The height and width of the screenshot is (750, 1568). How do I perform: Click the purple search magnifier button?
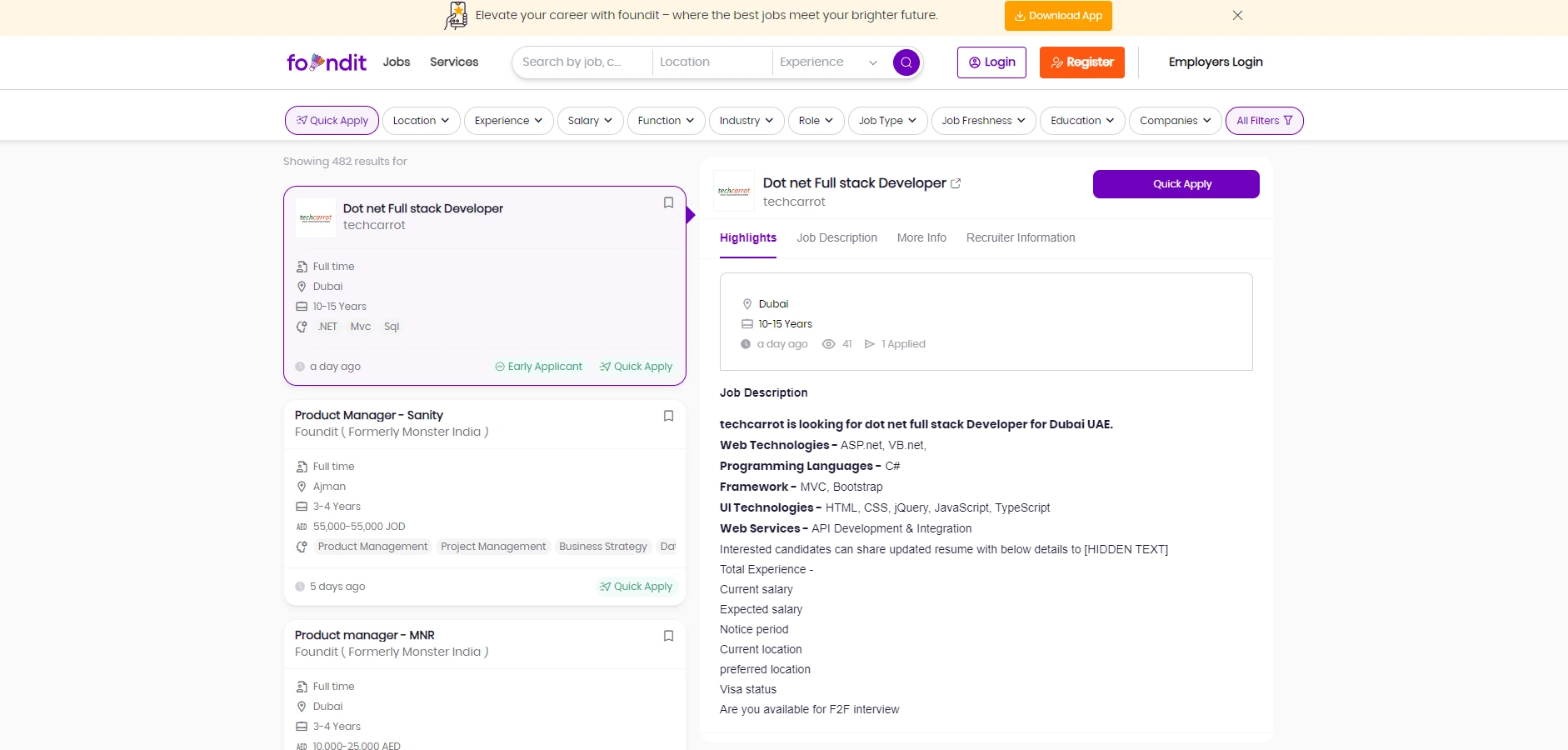(x=906, y=62)
